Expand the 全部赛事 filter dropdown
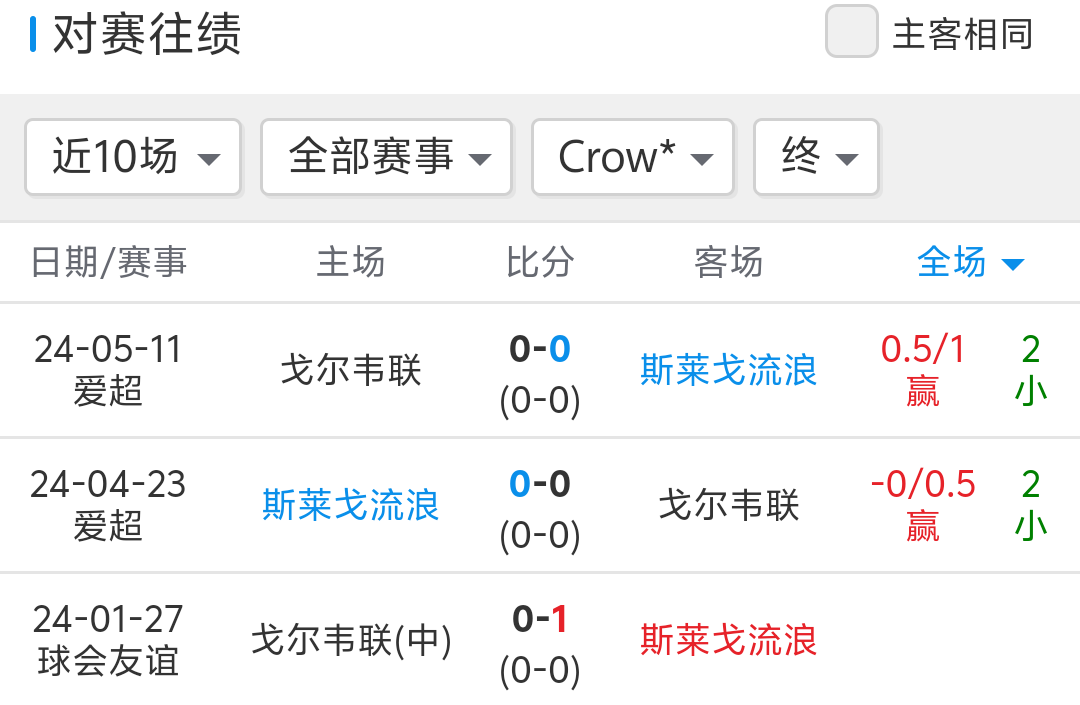1080x705 pixels. (386, 157)
